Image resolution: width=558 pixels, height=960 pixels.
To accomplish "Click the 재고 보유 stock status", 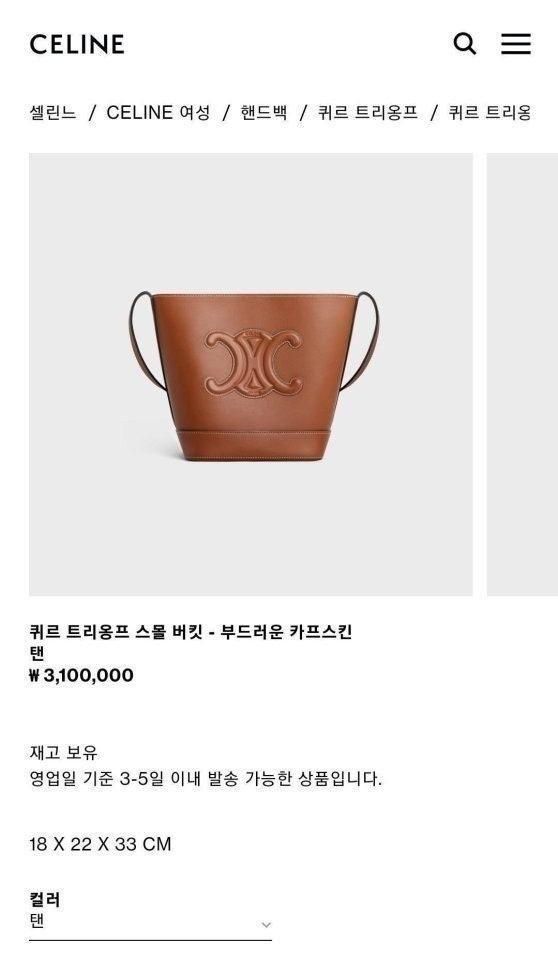I will [x=64, y=752].
